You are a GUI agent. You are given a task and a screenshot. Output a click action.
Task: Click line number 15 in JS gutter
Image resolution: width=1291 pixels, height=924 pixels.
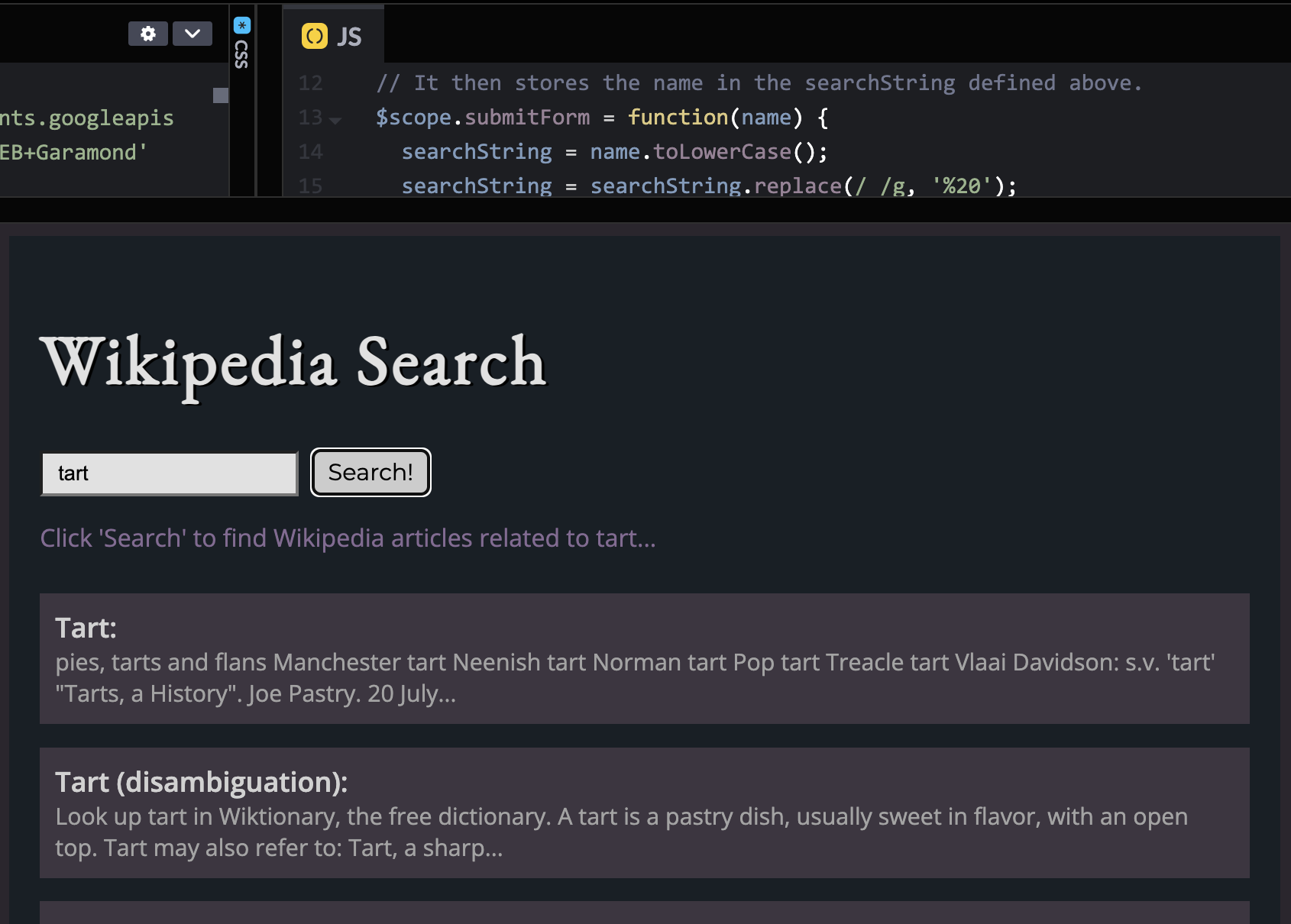(310, 186)
